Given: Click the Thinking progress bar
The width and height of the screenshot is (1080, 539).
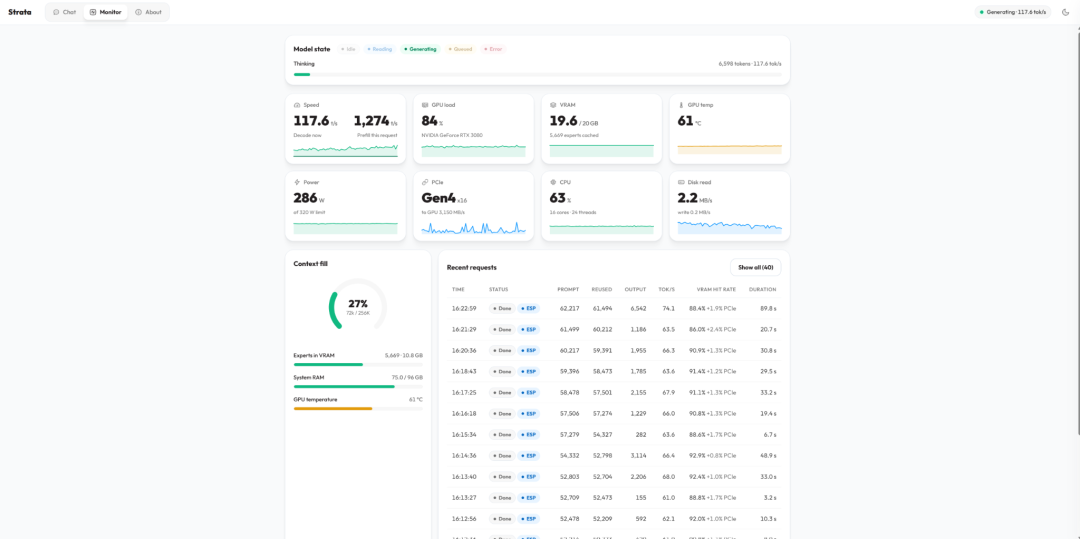Looking at the screenshot, I should pyautogui.click(x=537, y=74).
